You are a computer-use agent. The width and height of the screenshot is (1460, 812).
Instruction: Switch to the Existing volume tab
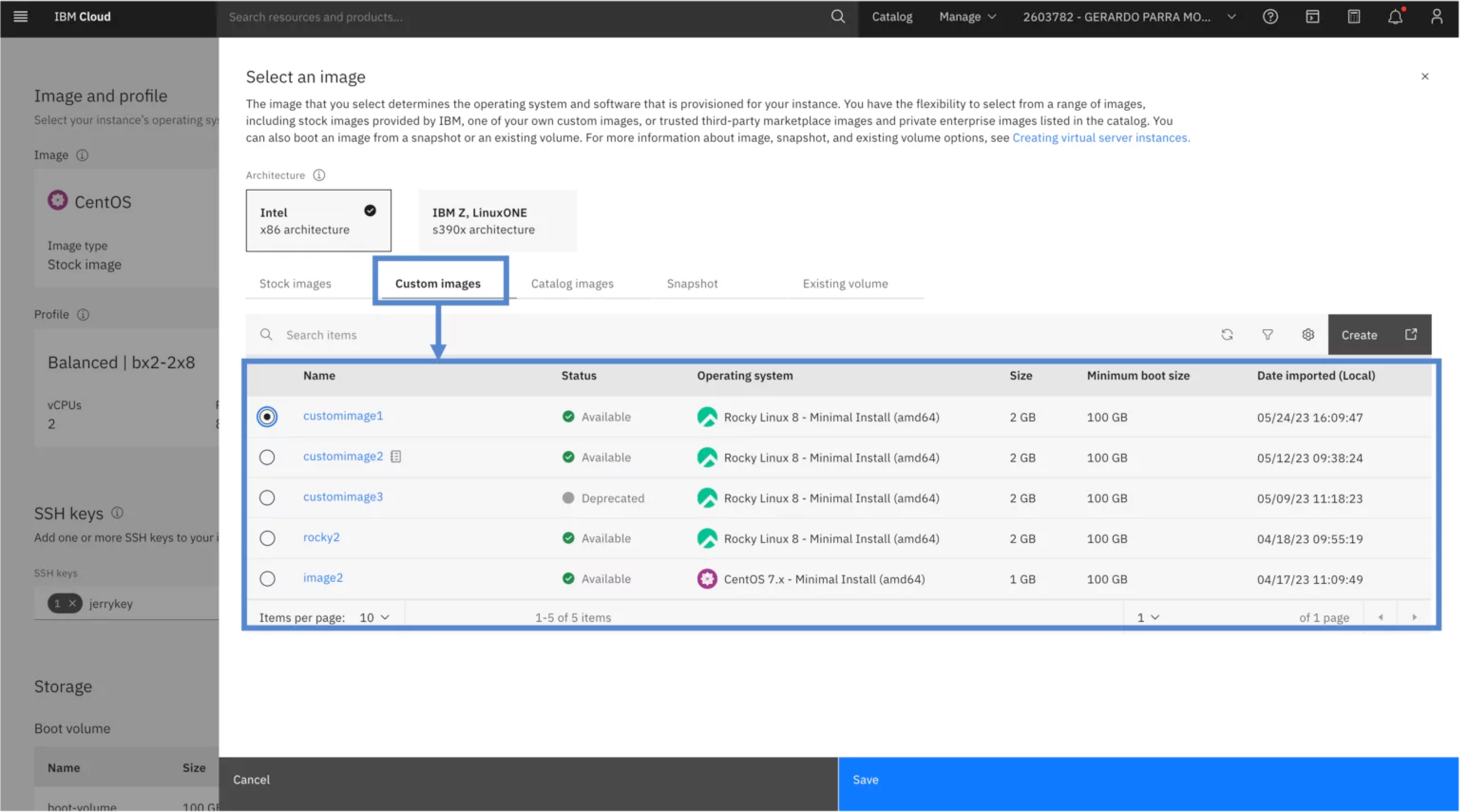[x=845, y=283]
